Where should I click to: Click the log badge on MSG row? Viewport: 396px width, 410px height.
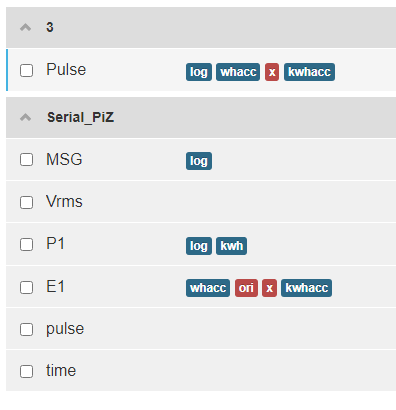coord(199,161)
